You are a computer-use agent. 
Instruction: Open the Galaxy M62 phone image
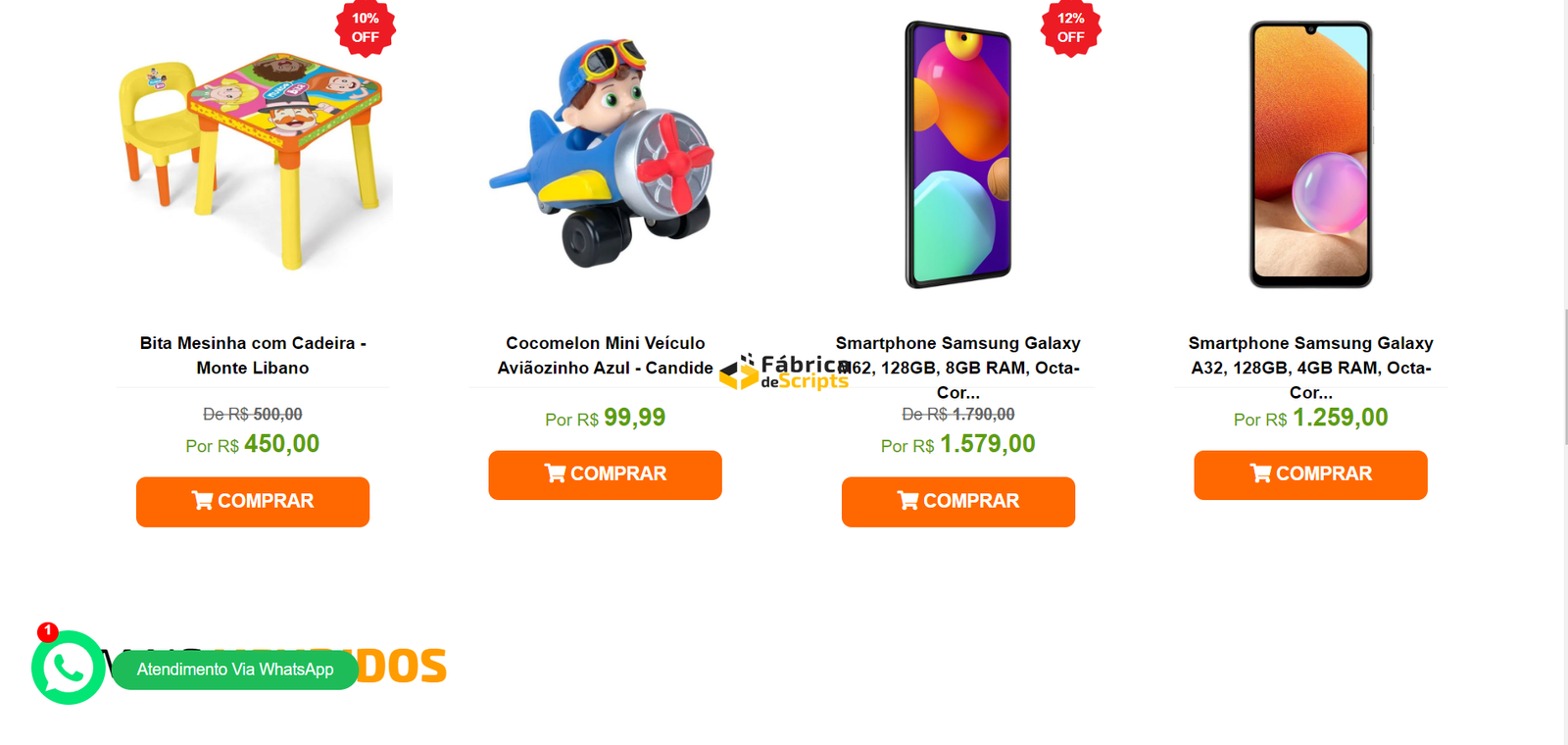click(x=958, y=154)
